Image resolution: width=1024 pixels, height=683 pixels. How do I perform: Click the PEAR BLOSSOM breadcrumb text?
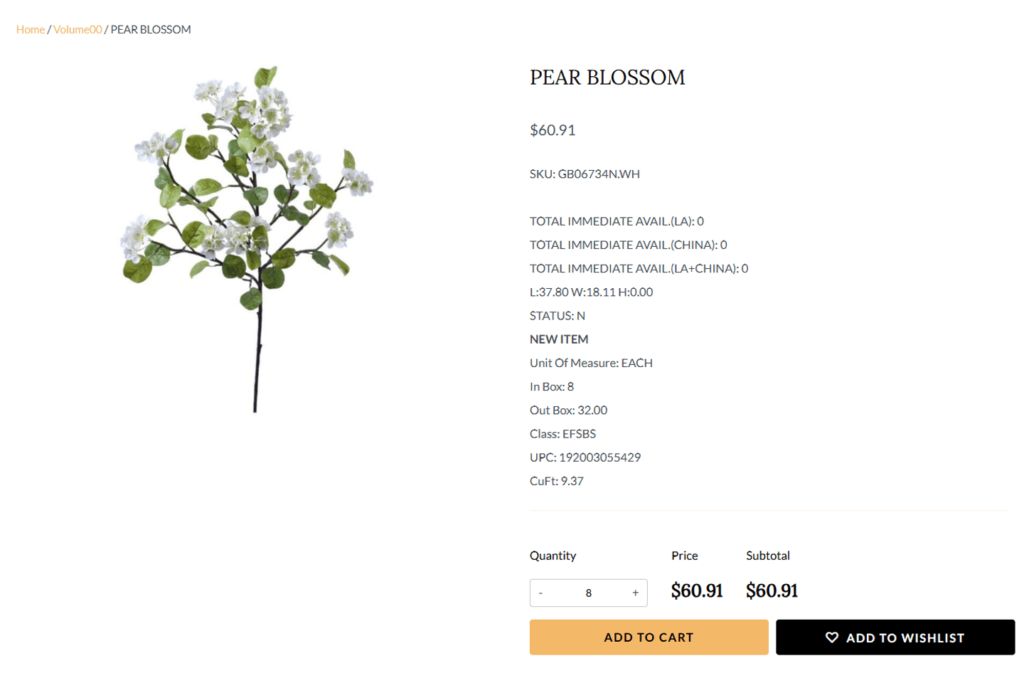(151, 30)
